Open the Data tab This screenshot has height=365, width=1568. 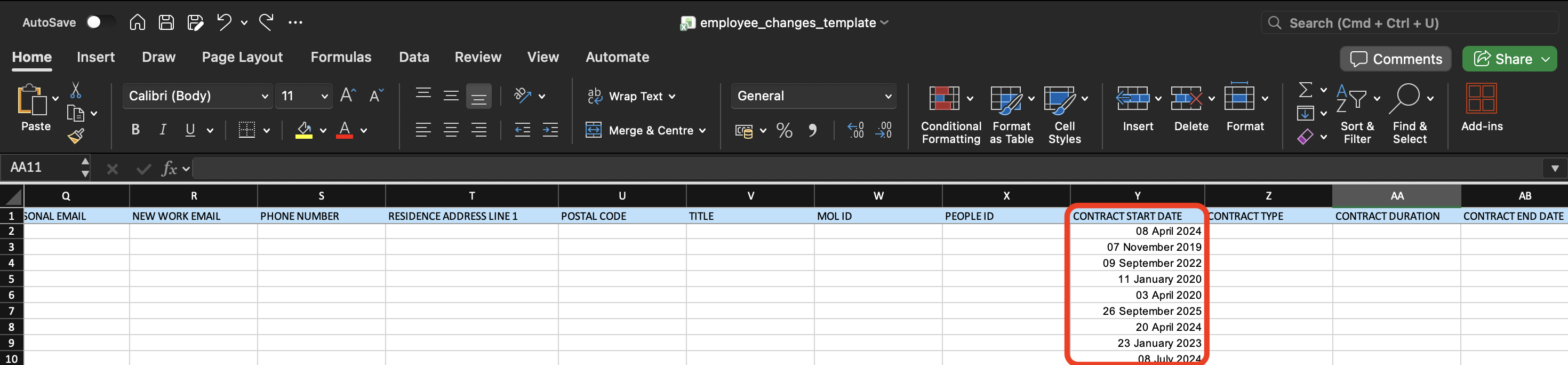pos(414,57)
